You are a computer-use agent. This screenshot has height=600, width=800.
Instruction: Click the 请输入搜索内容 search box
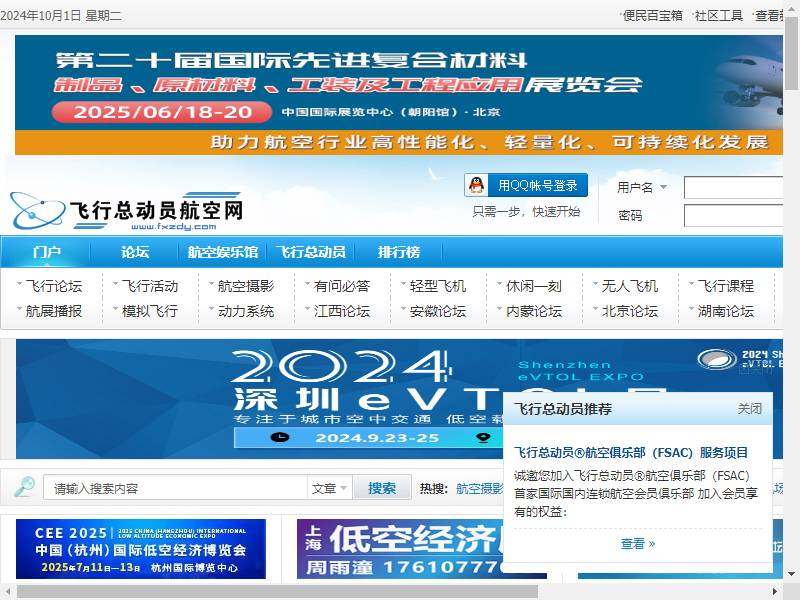click(176, 488)
